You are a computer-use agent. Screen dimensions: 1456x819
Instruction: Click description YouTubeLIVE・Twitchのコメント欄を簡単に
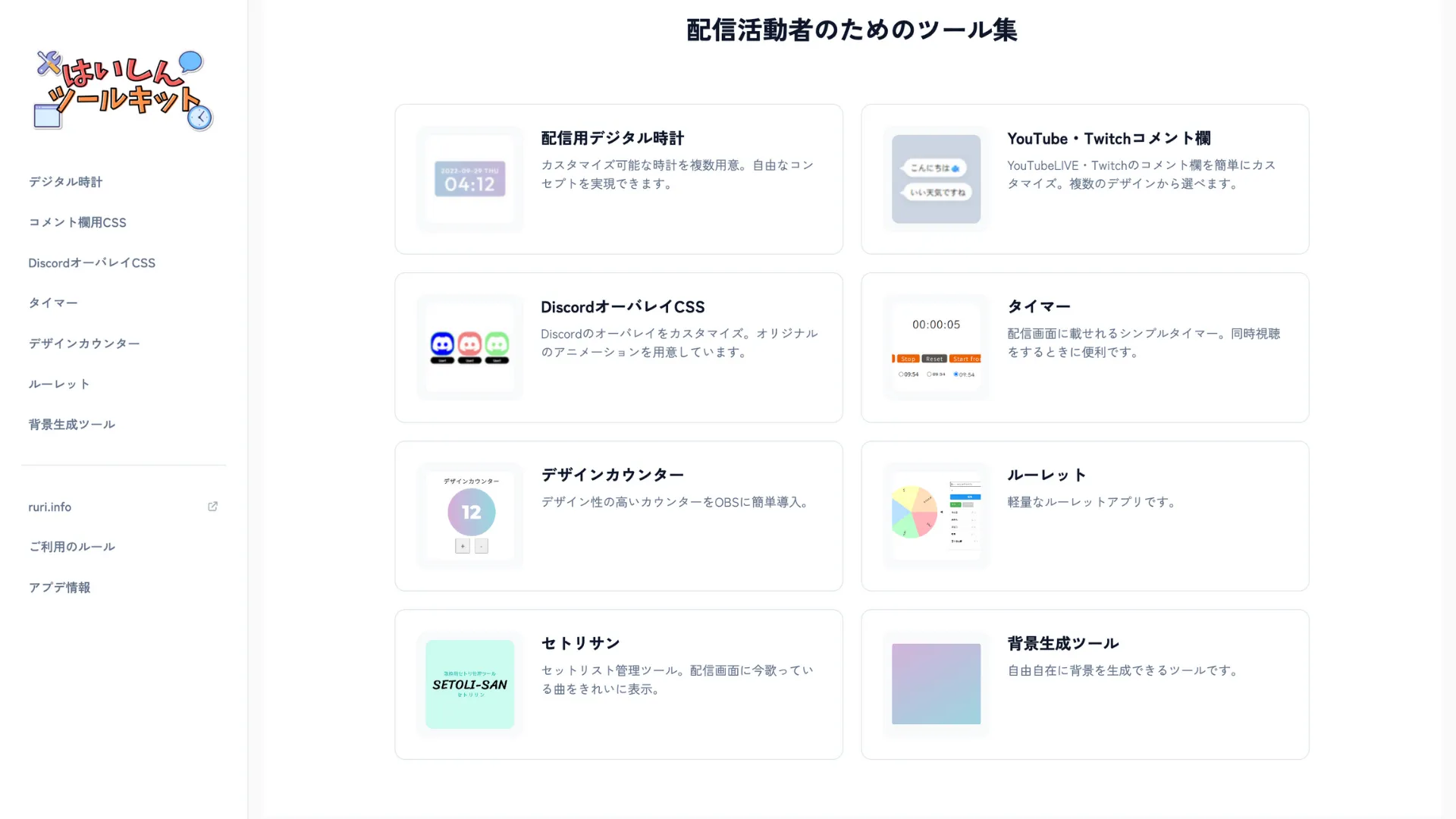pyautogui.click(x=1141, y=174)
